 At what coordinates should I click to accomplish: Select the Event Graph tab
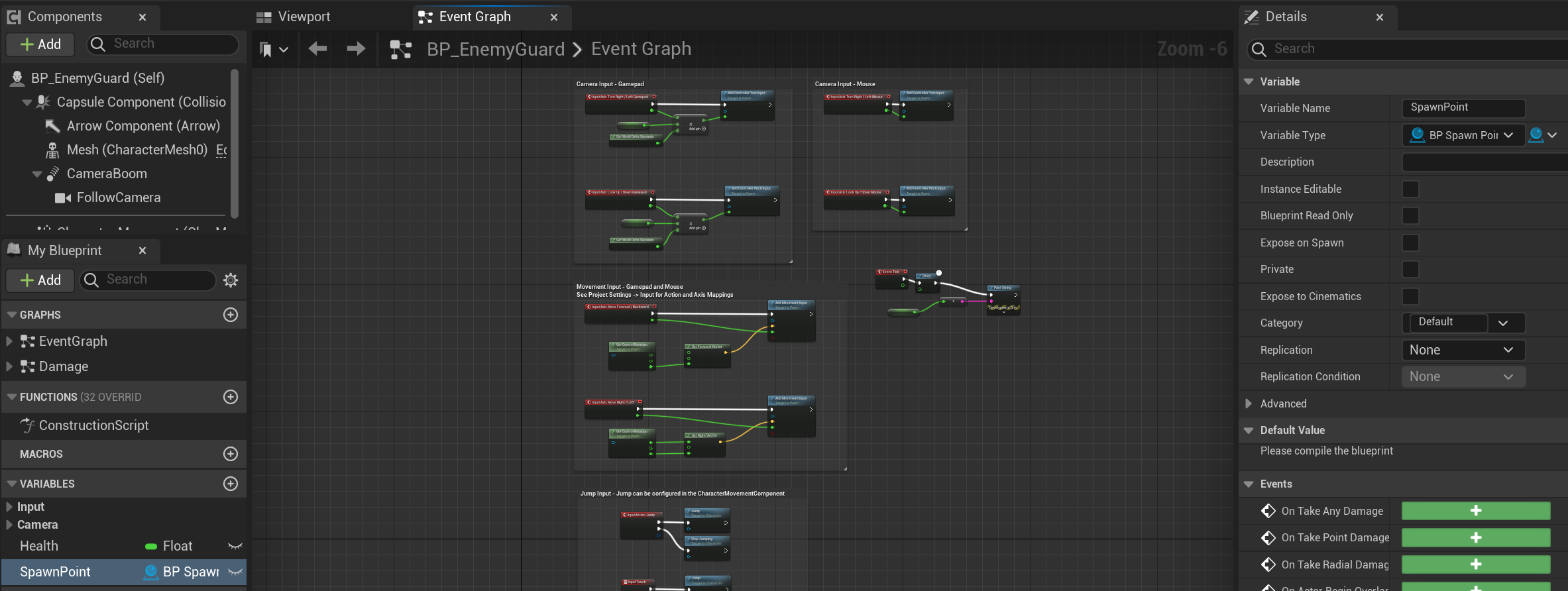(x=475, y=17)
